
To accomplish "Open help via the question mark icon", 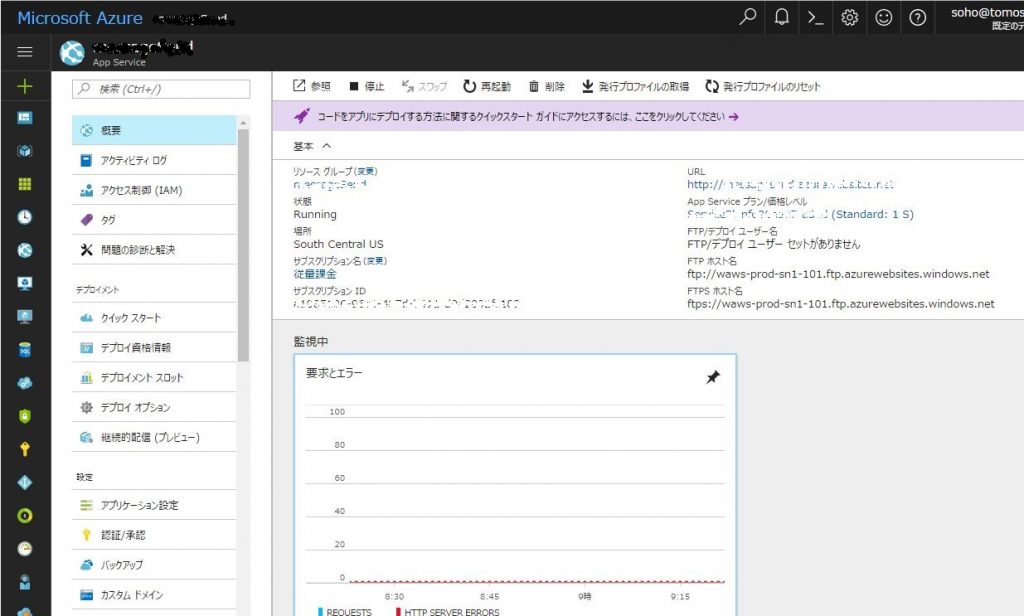I will (918, 17).
